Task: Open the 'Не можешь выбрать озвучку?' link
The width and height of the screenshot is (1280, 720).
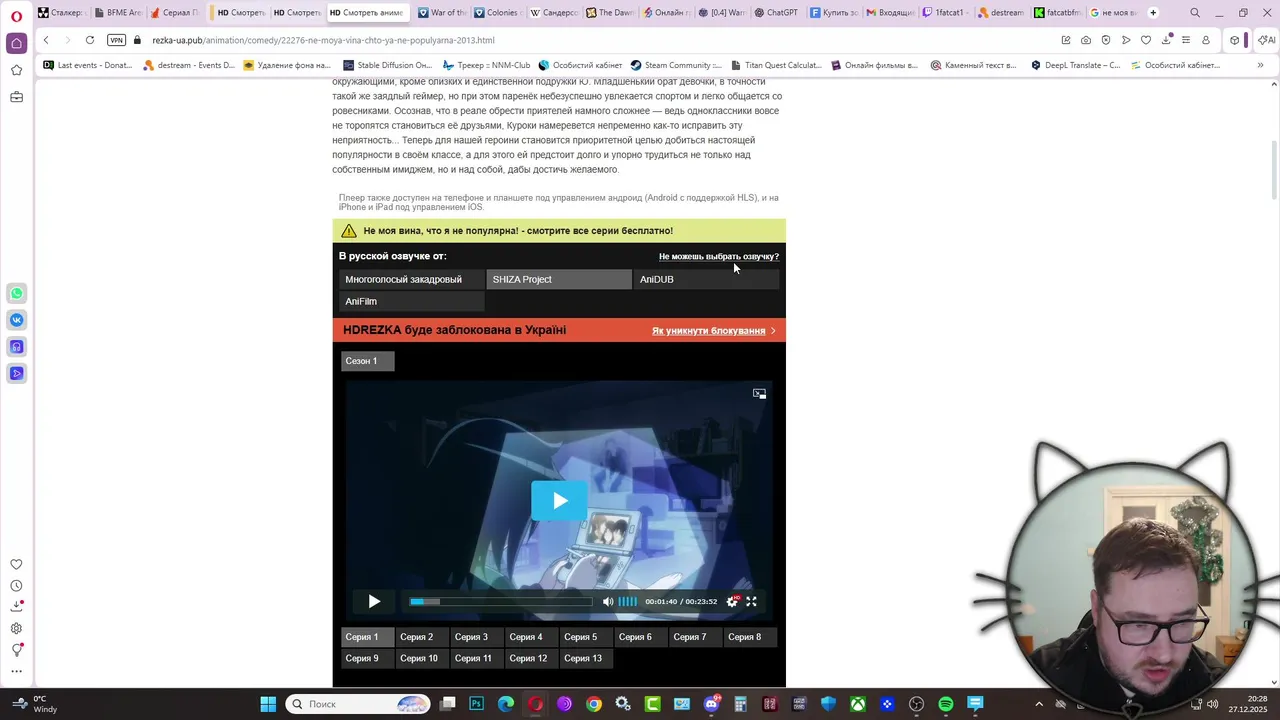Action: pos(718,257)
